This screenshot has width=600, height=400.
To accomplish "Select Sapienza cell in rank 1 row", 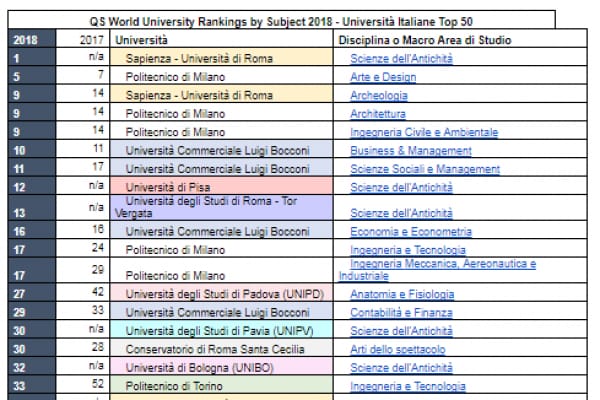I will 221,57.
